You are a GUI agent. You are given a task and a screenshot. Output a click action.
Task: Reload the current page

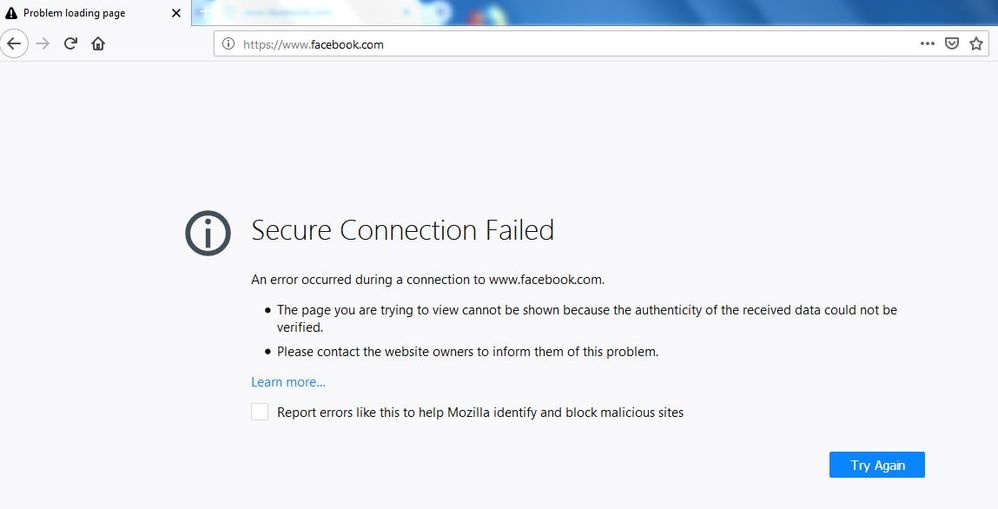pos(70,44)
